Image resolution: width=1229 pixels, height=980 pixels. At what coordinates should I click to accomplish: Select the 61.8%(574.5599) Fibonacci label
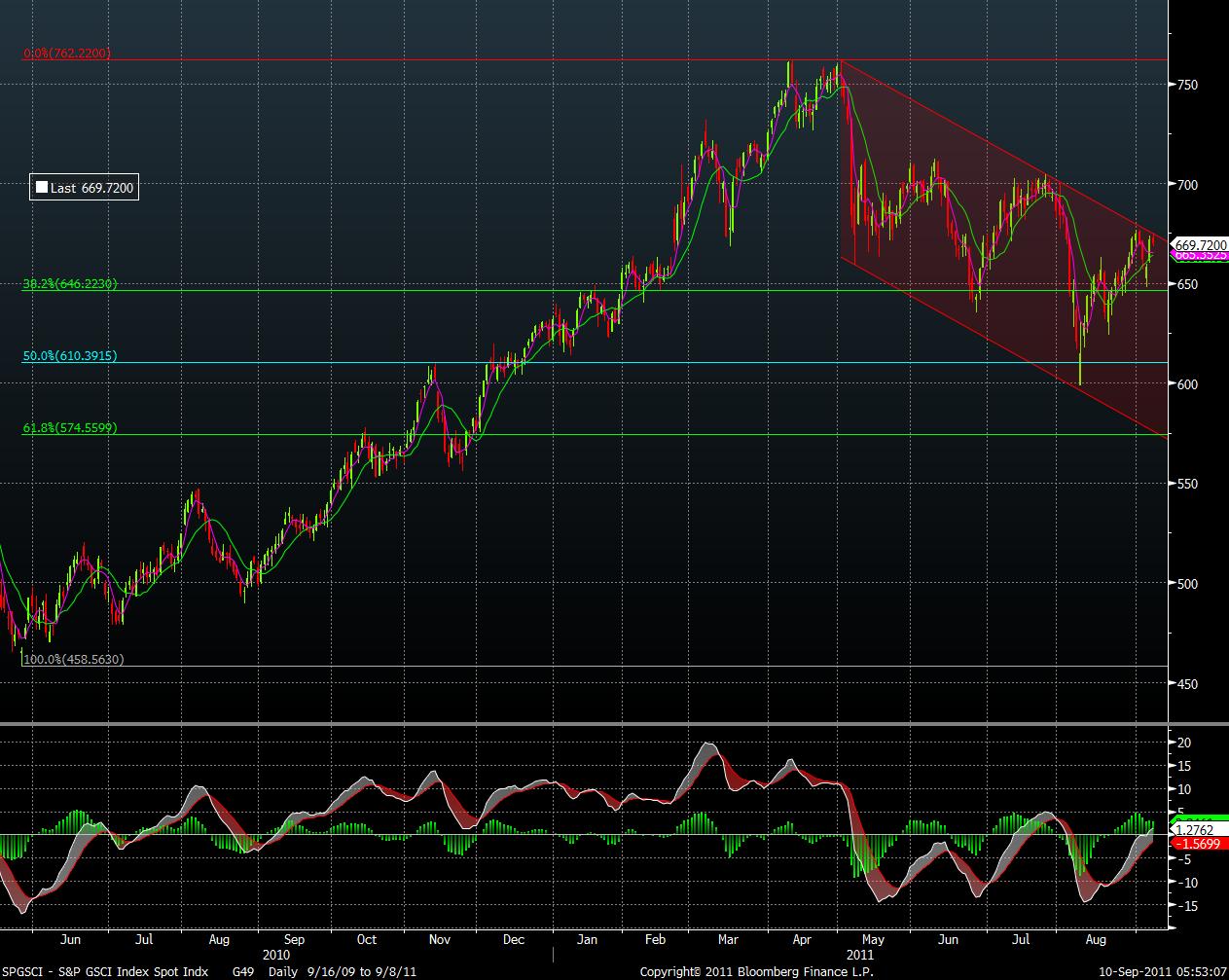70,427
